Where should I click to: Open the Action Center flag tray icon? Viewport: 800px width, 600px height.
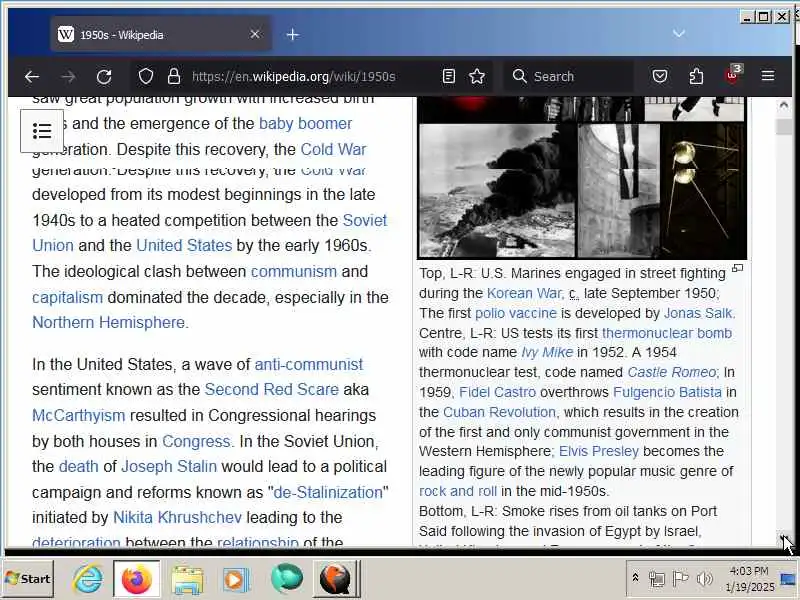click(x=680, y=579)
